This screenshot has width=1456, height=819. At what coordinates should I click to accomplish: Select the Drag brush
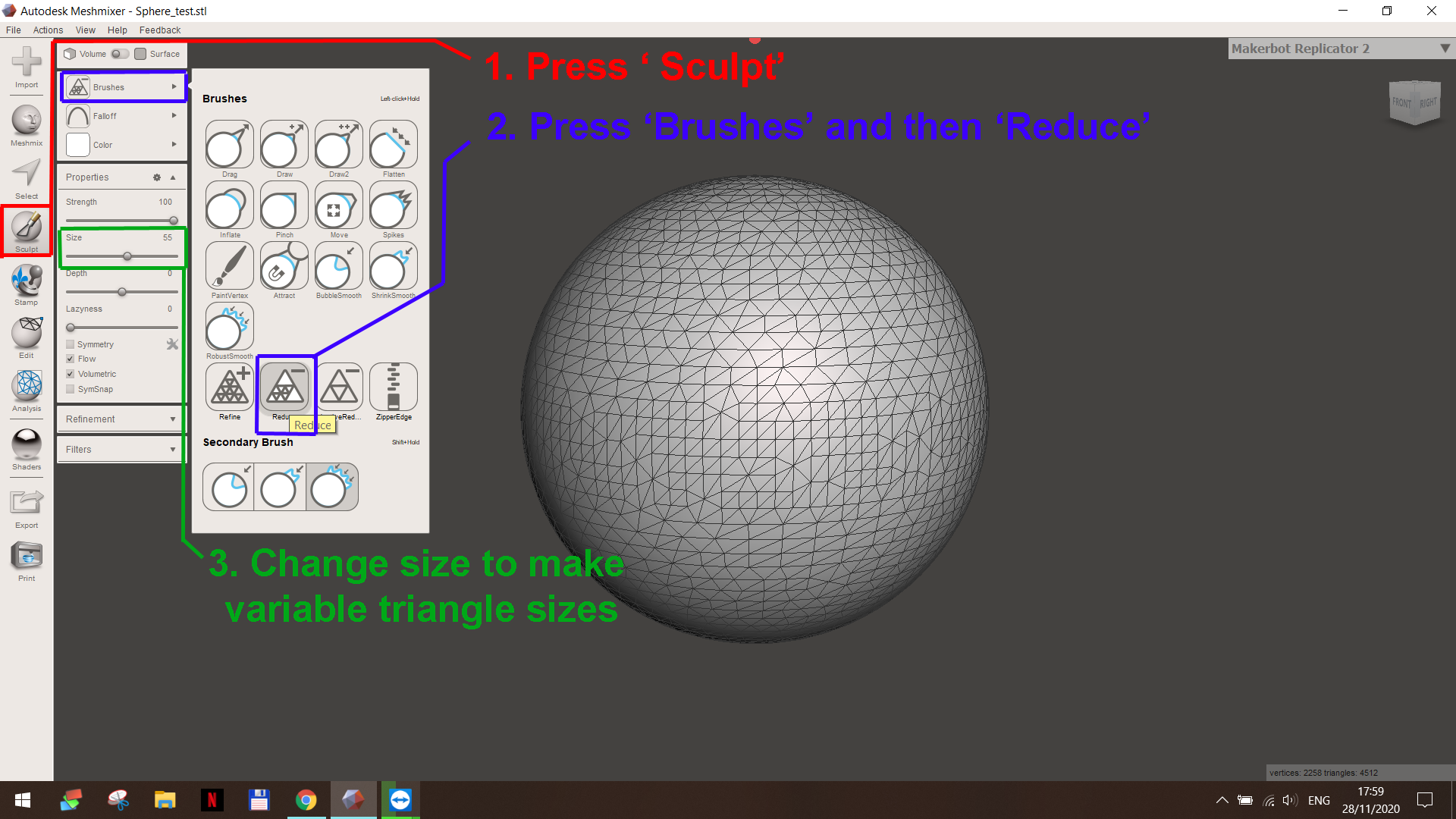click(229, 145)
